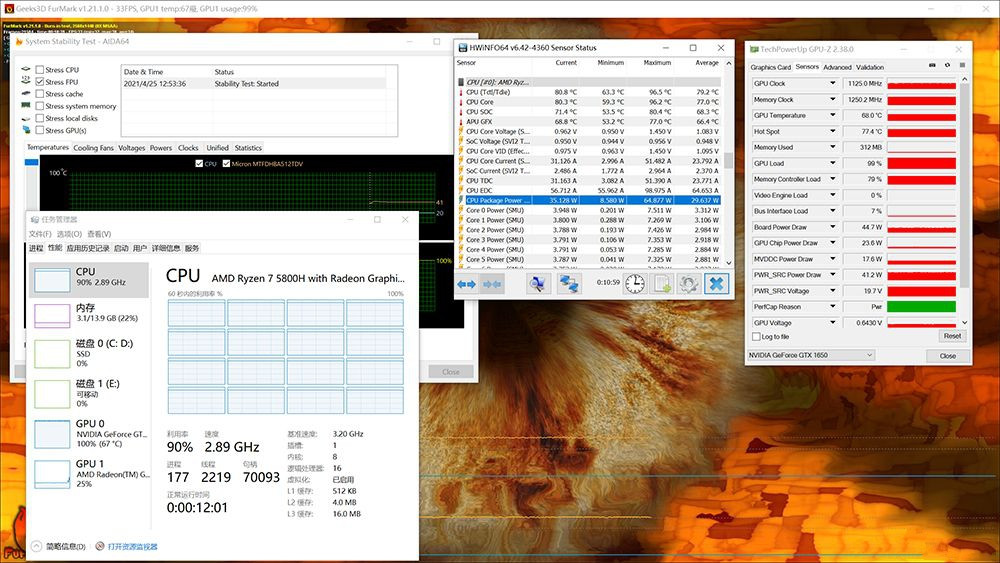Click CPU (Tctl/Tdie) thermometer icon
Screen dimensions: 1000x563
point(461,92)
